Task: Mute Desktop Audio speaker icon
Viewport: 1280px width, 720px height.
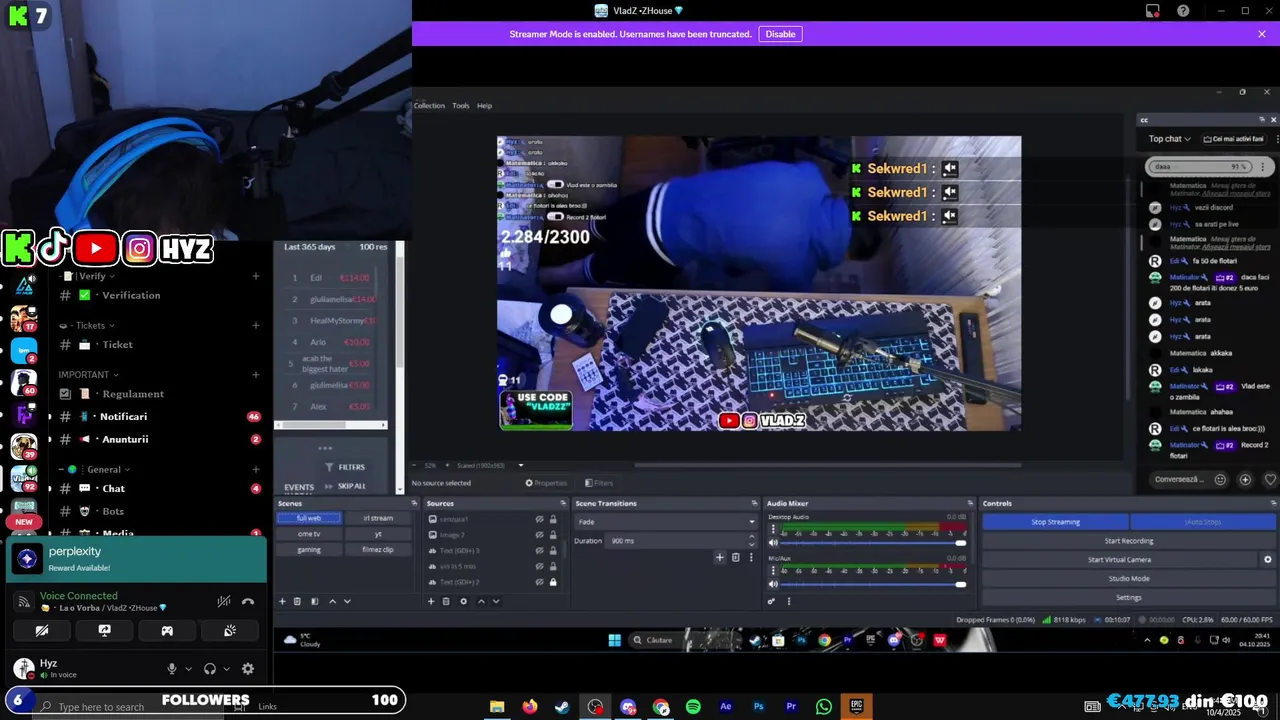Action: click(773, 543)
